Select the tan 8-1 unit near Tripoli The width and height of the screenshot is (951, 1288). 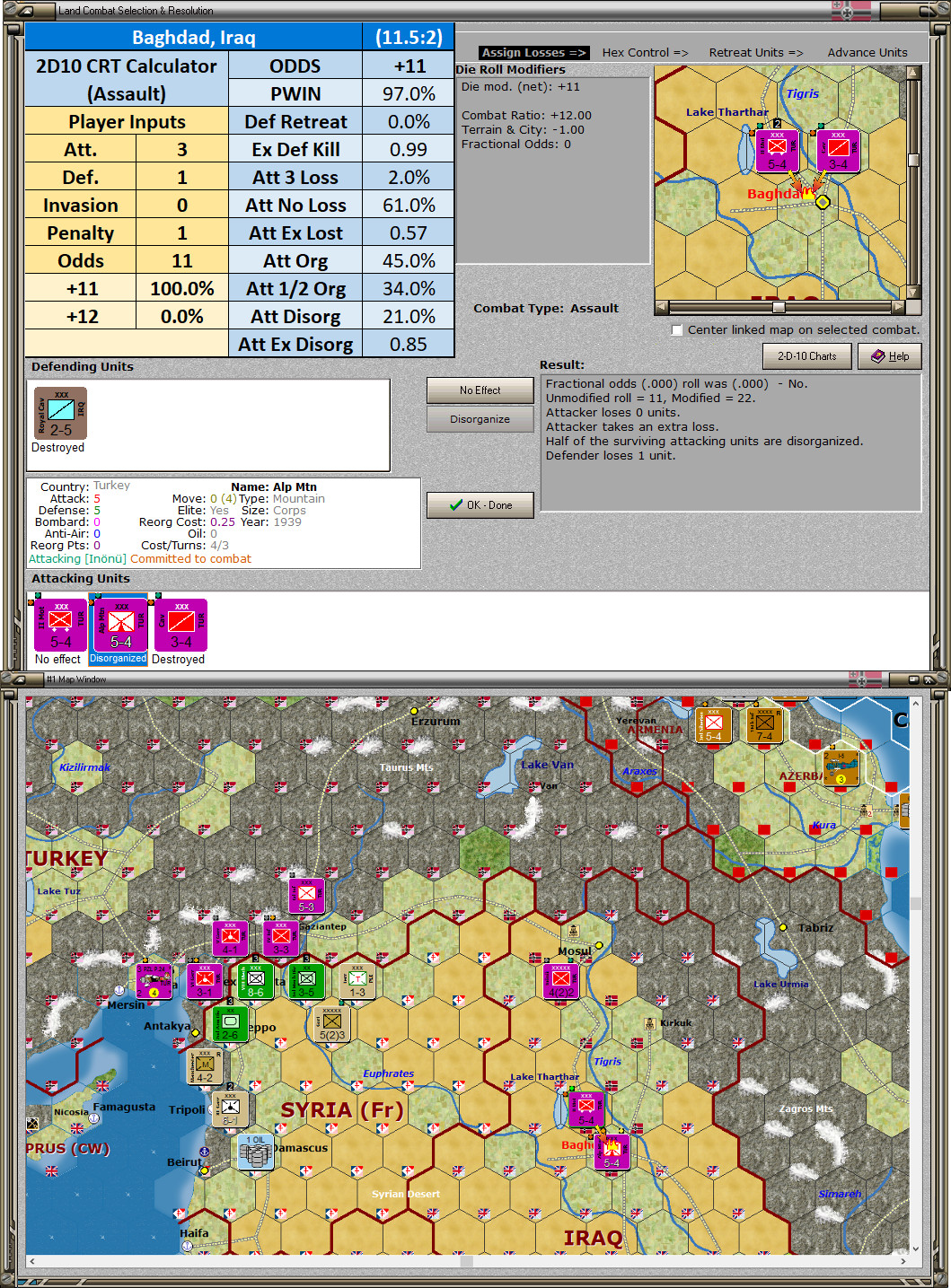click(230, 1109)
